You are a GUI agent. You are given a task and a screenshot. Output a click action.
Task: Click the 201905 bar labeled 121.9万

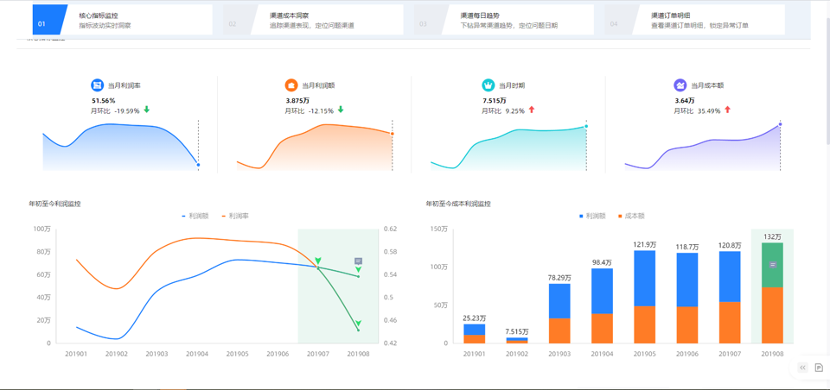click(x=645, y=297)
